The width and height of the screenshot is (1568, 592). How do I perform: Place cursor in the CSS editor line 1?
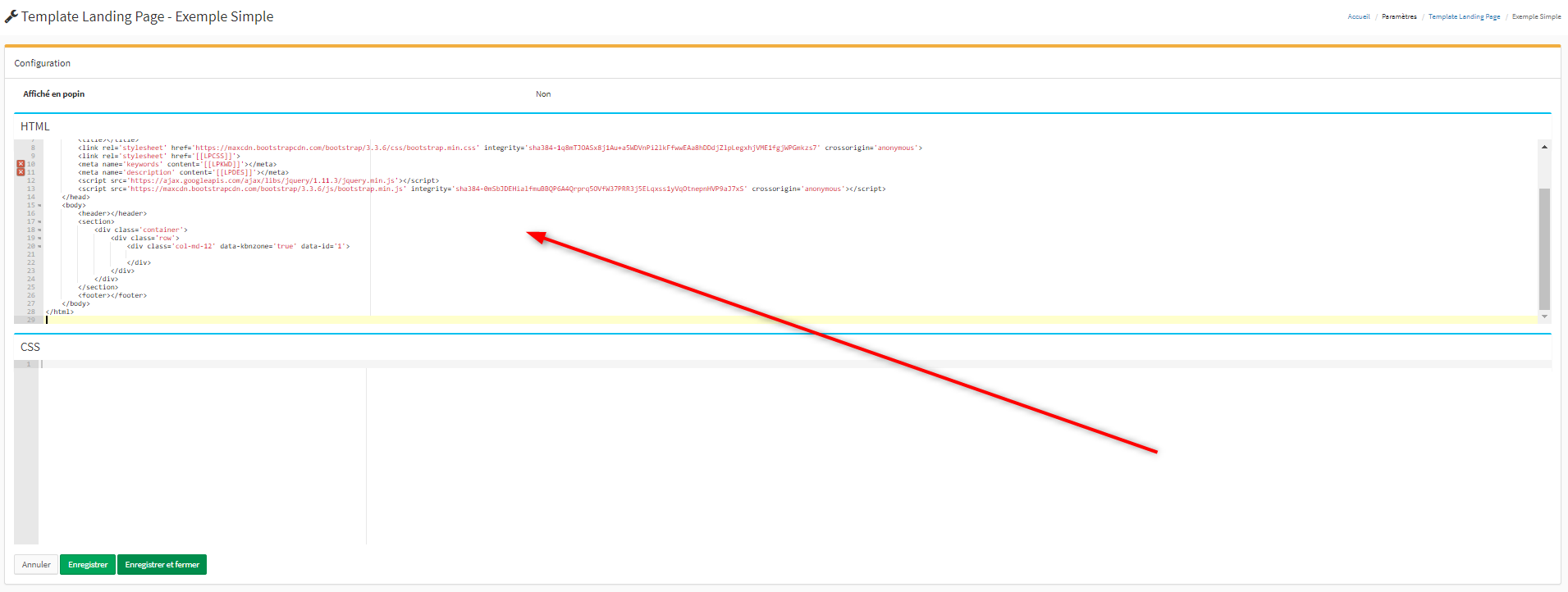[796, 364]
